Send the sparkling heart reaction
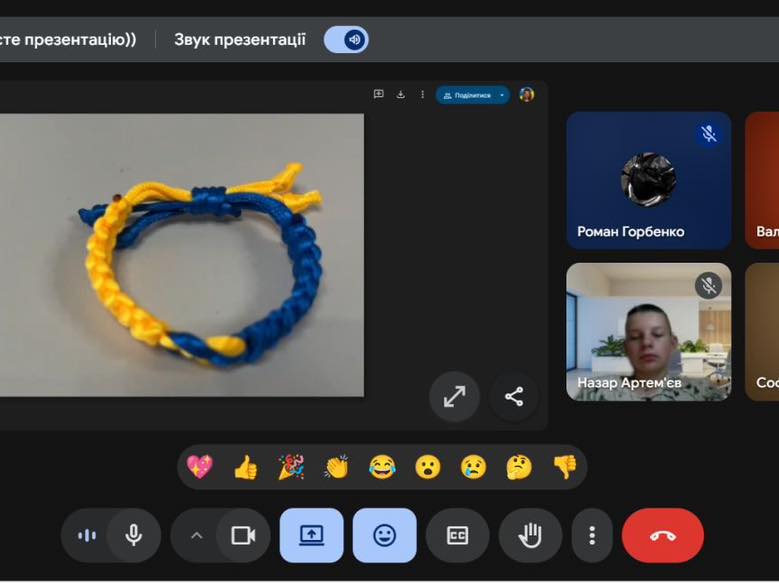 [x=200, y=467]
